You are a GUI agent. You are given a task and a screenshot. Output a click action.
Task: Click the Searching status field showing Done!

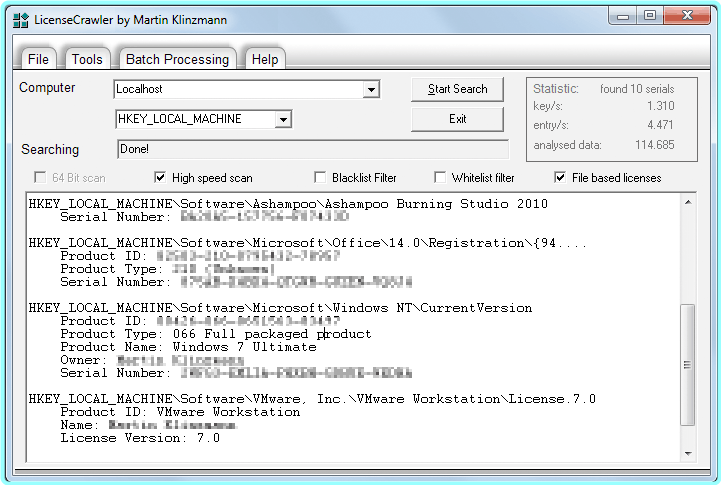(x=313, y=149)
